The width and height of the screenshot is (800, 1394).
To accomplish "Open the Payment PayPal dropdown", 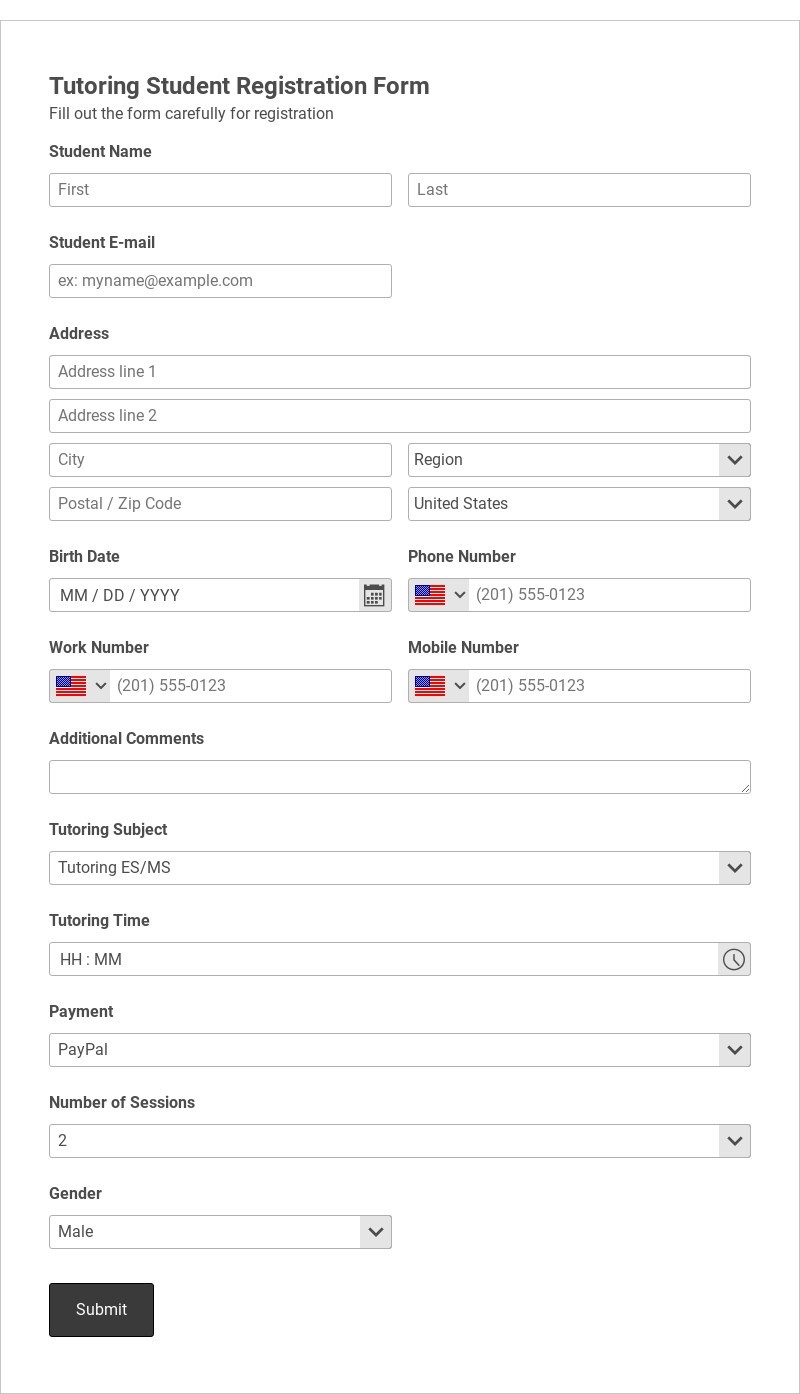I will (400, 1050).
